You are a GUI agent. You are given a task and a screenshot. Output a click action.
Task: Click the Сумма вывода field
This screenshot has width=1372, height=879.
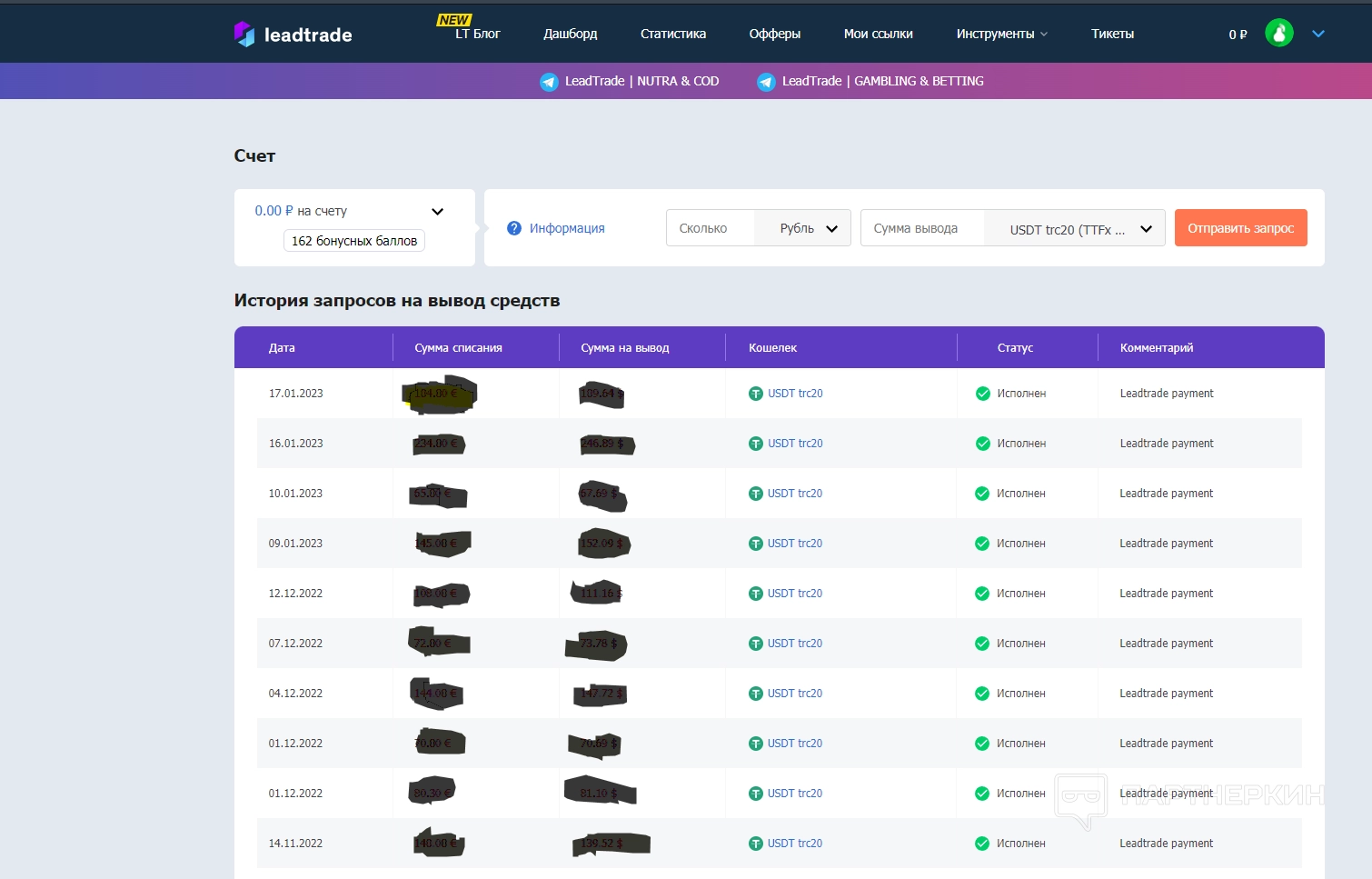922,228
